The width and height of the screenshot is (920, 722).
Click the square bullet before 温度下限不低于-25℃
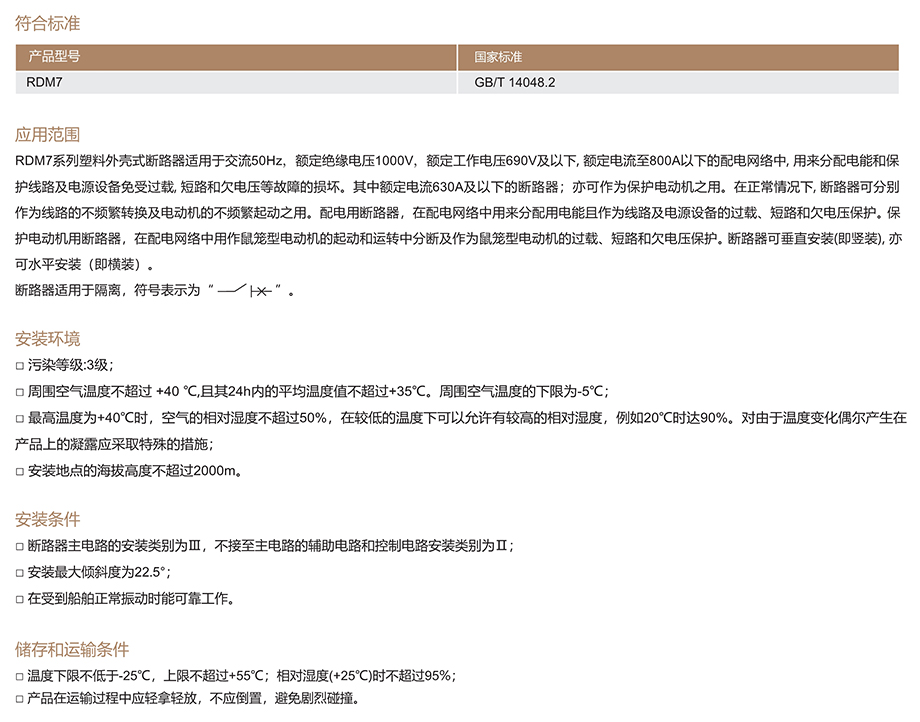click(20, 676)
